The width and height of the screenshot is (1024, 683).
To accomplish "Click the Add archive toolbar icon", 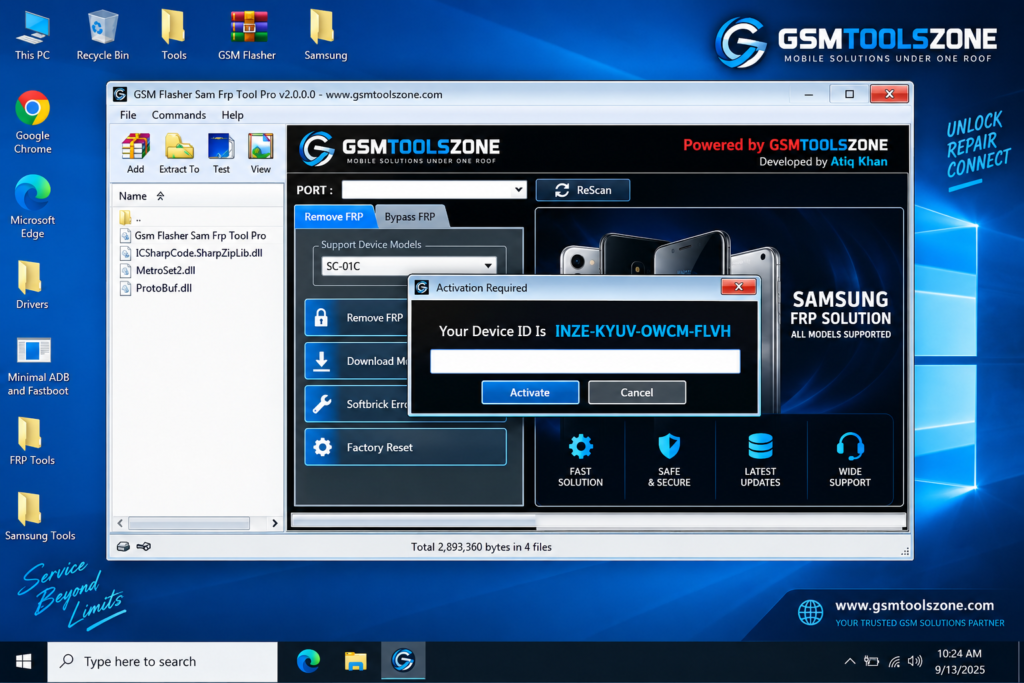I will tap(136, 153).
